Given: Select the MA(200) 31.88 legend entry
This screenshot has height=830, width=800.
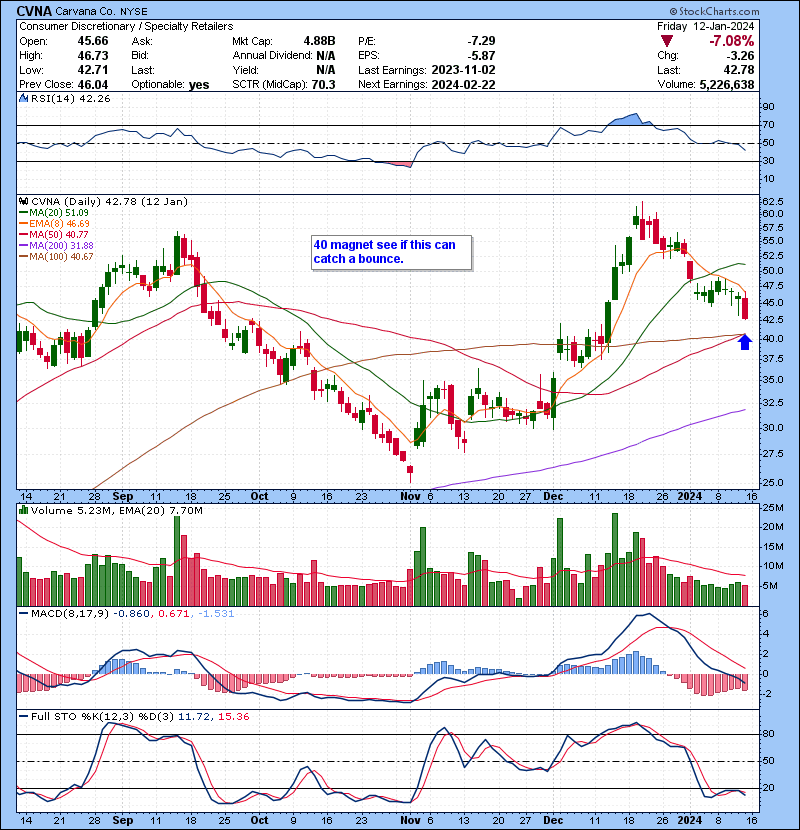Looking at the screenshot, I should [56, 246].
